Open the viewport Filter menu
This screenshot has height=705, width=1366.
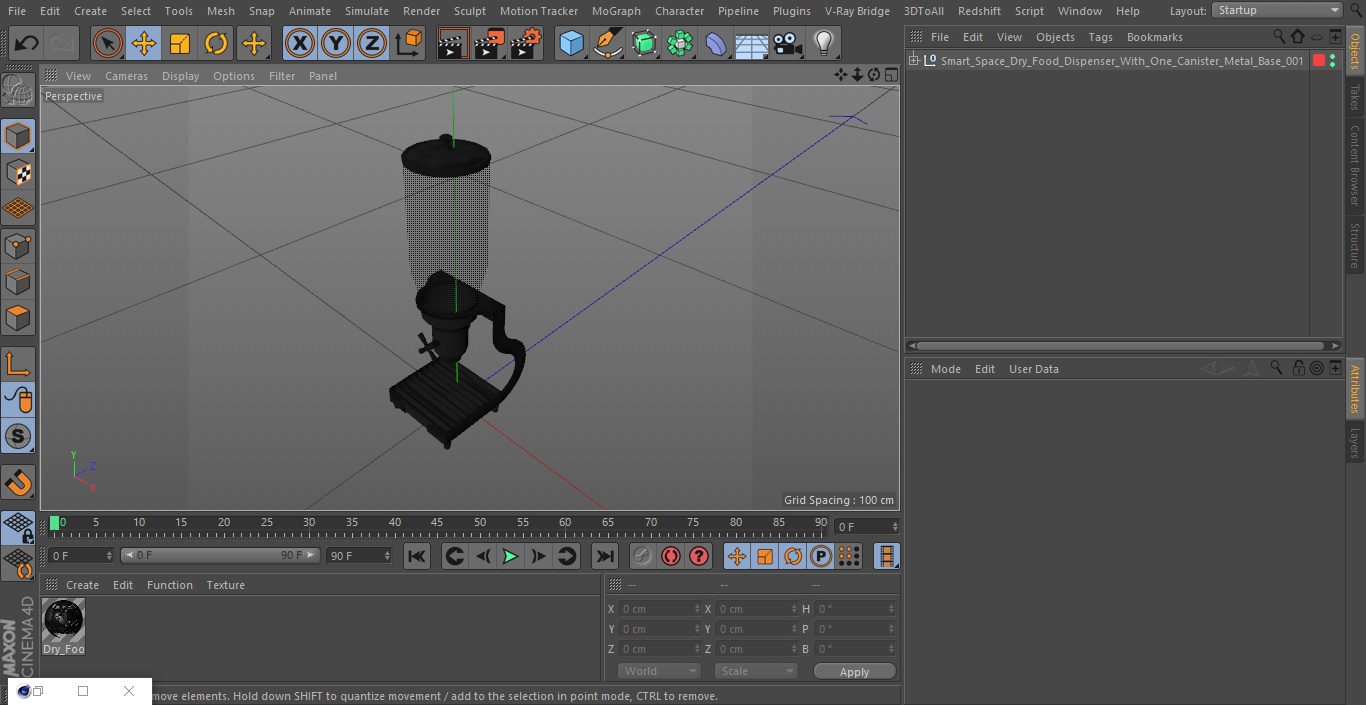pyautogui.click(x=282, y=76)
